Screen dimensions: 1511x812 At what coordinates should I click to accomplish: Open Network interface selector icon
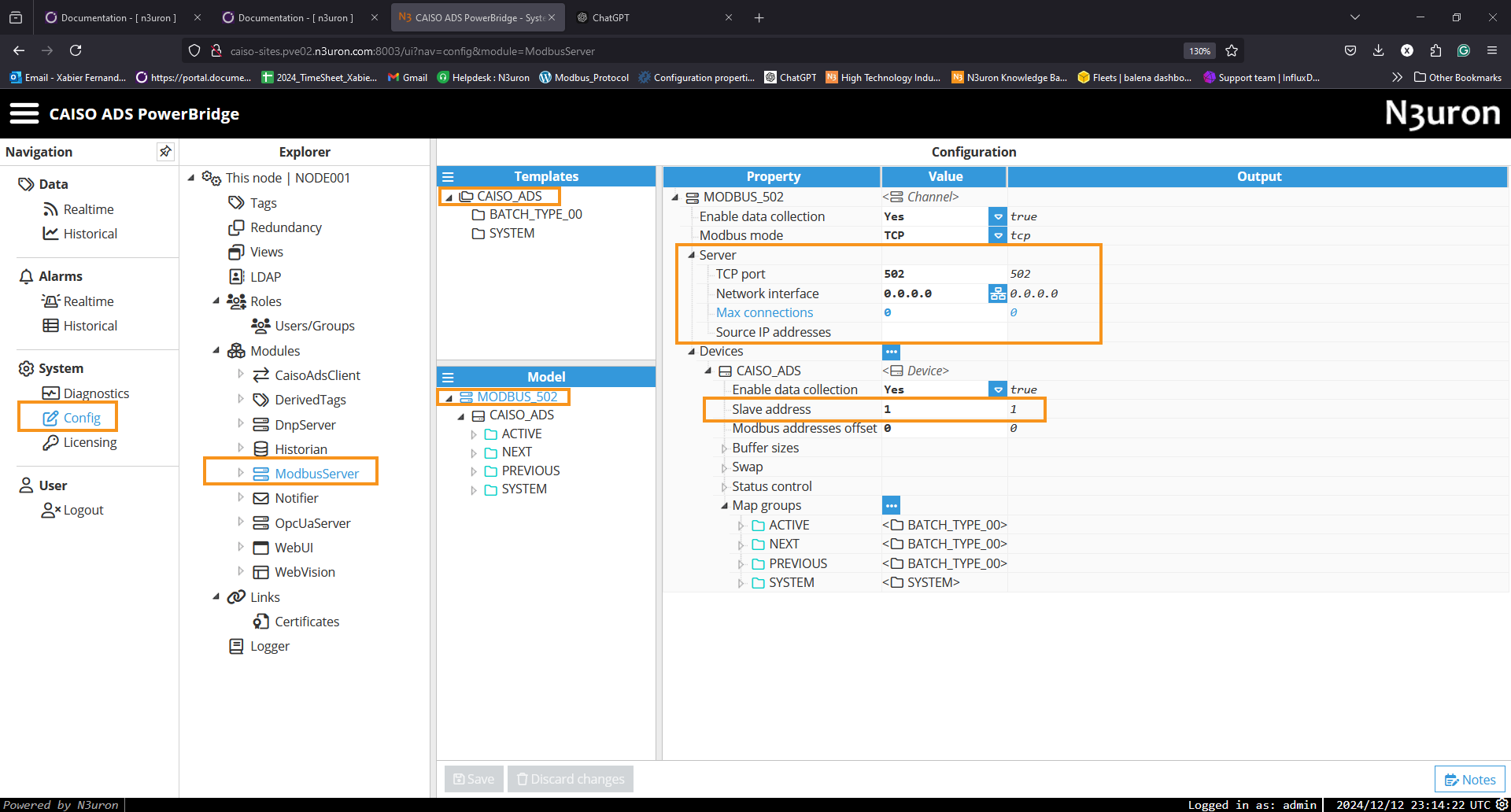point(998,293)
